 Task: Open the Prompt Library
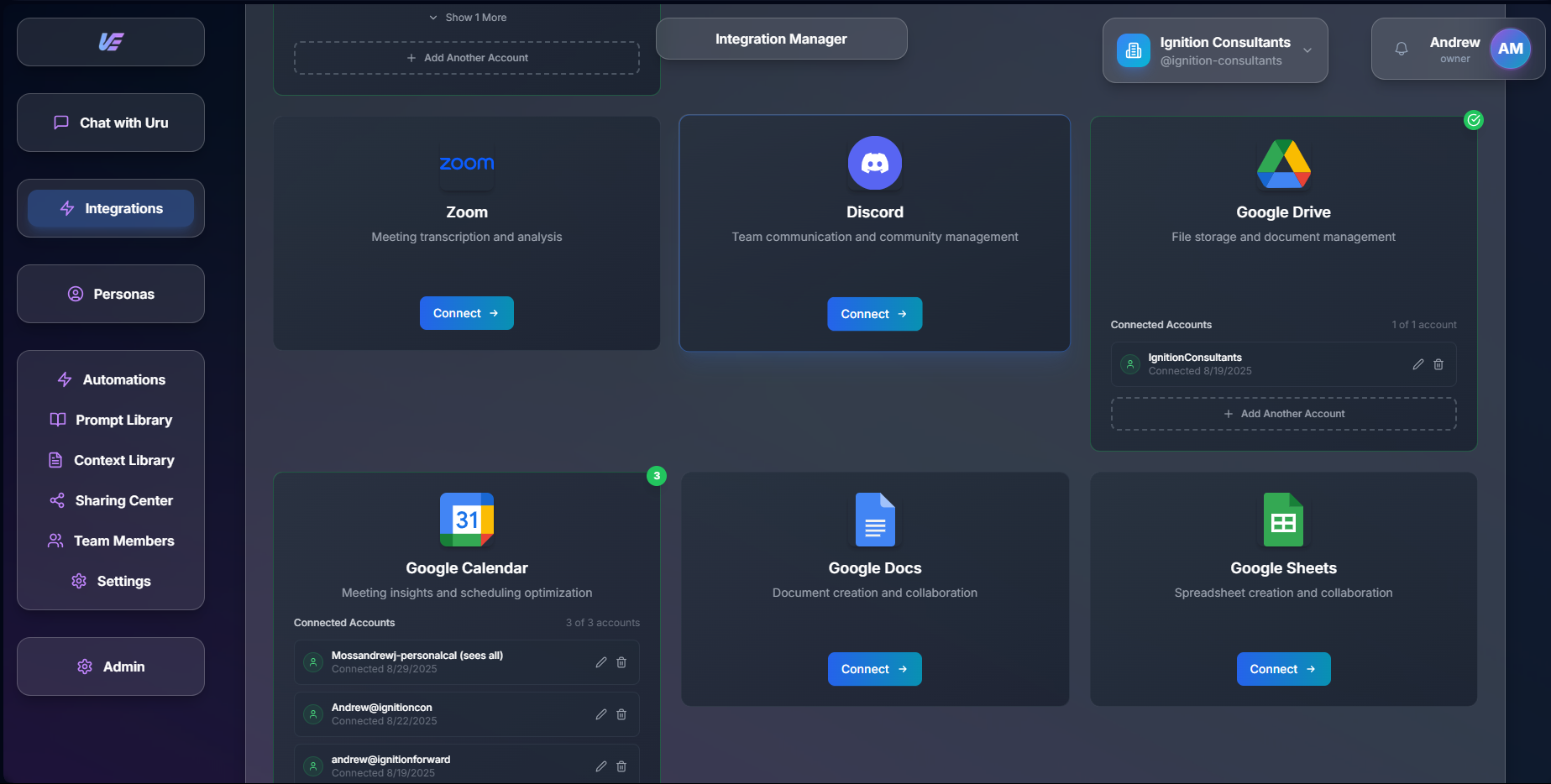[110, 420]
